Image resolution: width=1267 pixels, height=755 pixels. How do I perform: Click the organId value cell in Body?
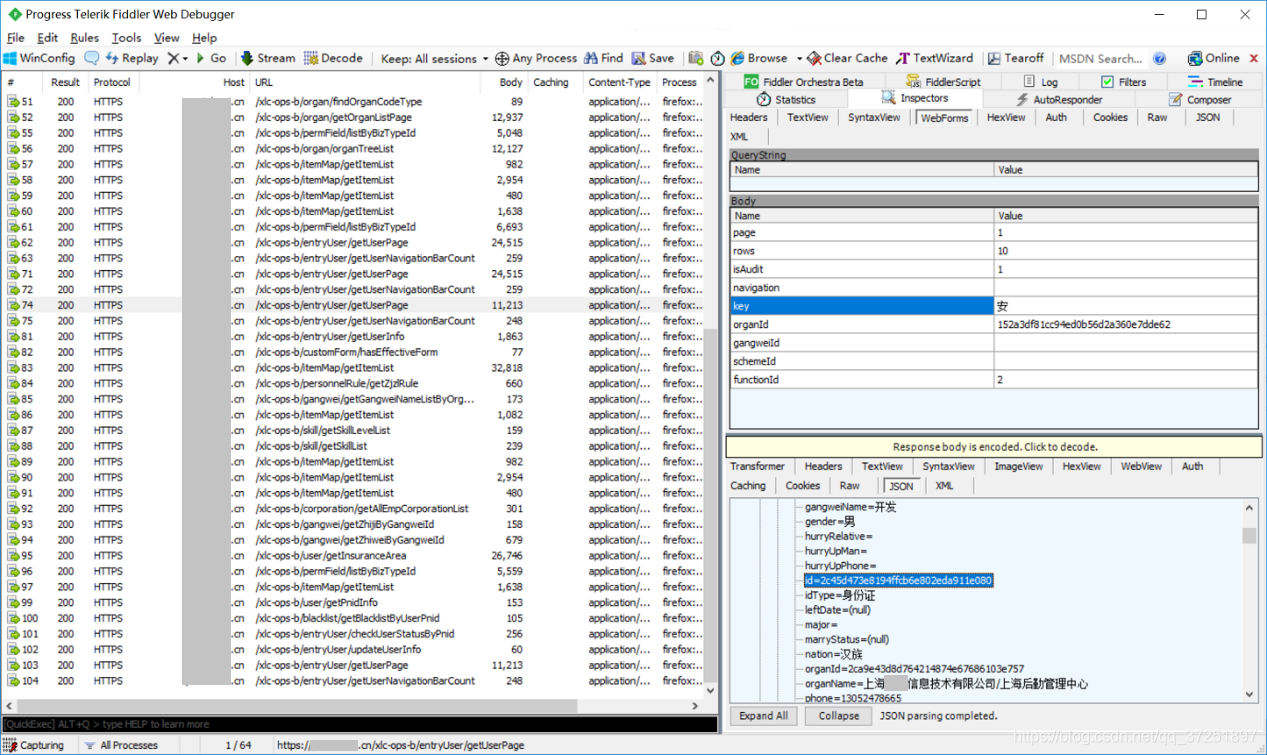1126,325
